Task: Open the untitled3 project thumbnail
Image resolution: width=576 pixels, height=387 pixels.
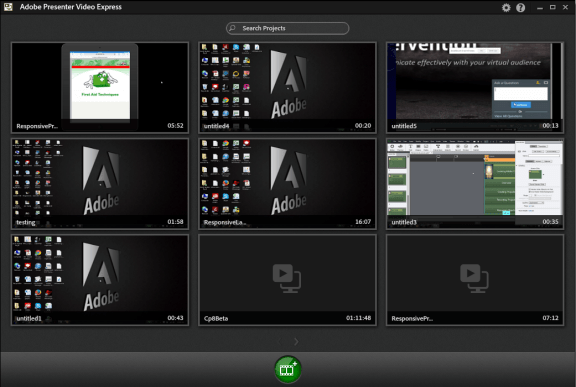Action: click(475, 184)
